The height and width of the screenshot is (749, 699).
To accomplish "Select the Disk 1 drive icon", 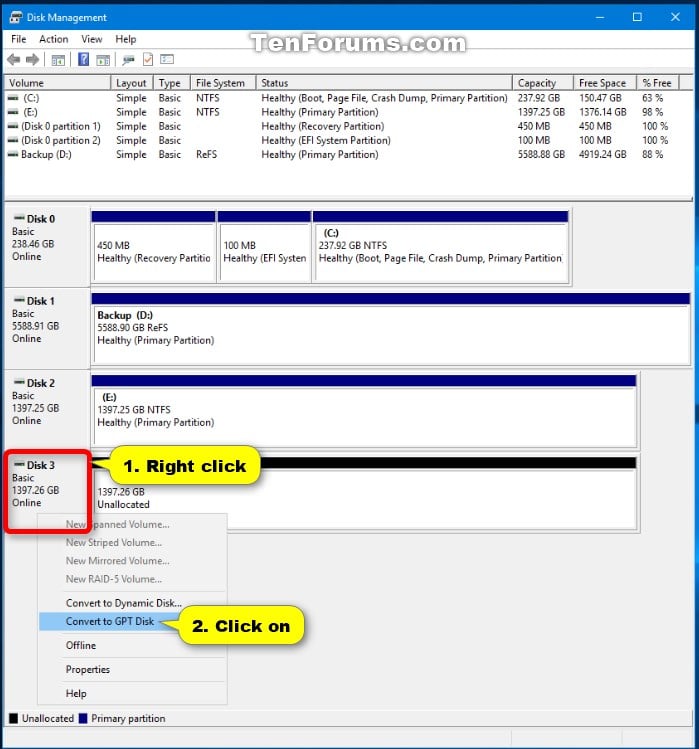I will click(x=19, y=300).
